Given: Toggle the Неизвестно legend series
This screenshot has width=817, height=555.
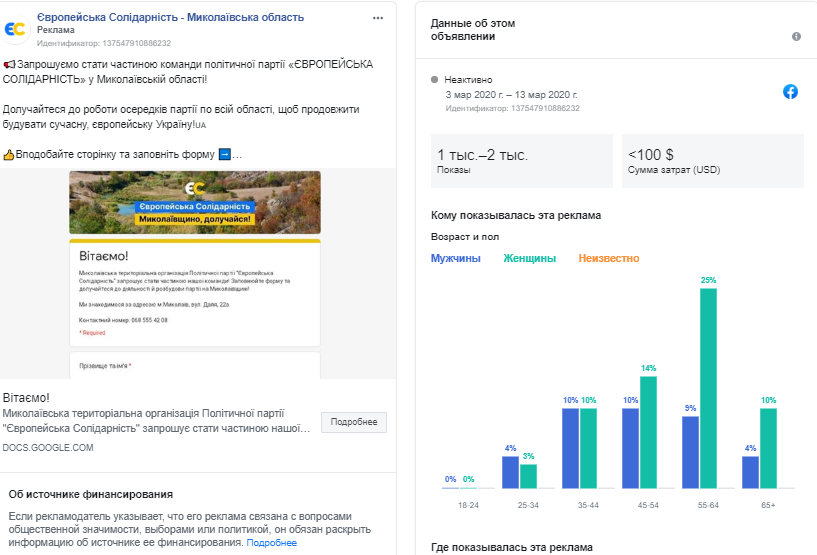Looking at the screenshot, I should point(608,258).
